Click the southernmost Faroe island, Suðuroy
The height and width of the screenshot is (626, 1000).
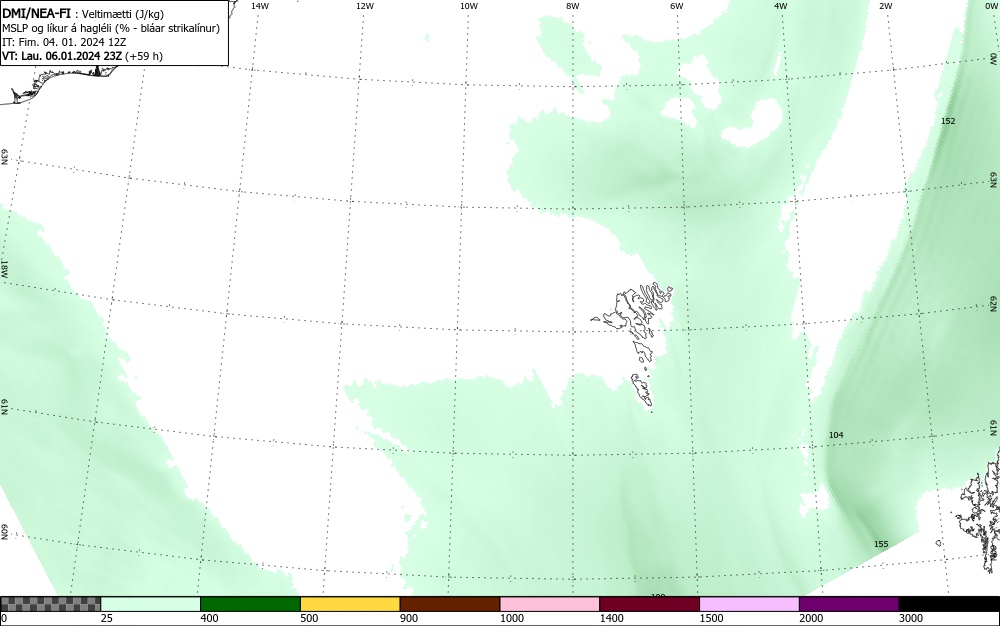(642, 390)
